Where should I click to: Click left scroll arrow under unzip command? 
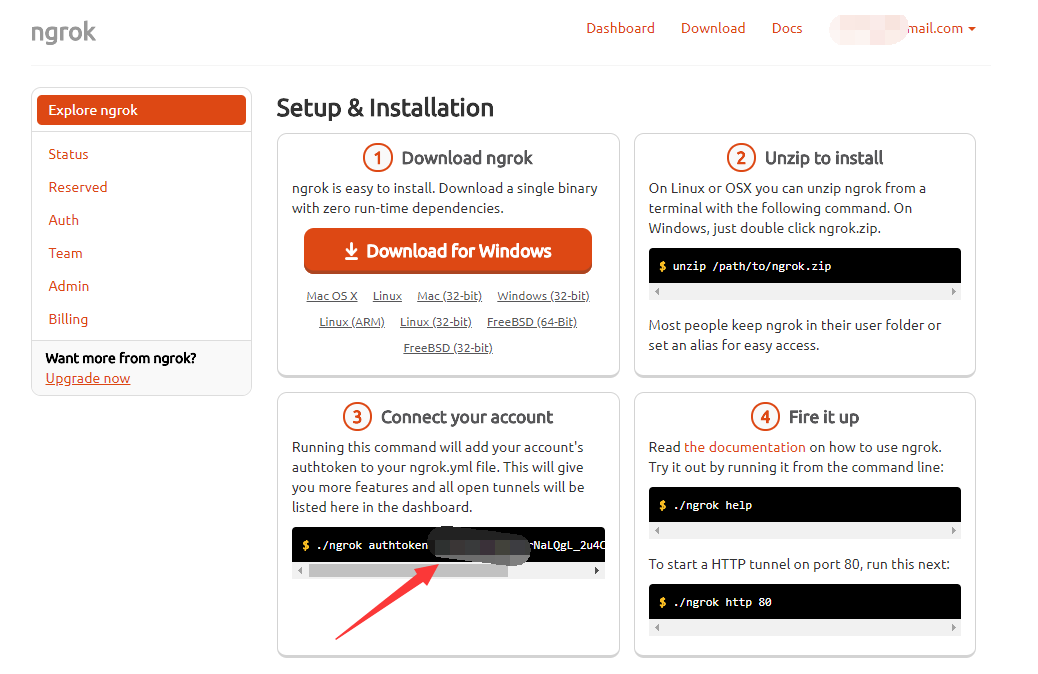pos(657,291)
